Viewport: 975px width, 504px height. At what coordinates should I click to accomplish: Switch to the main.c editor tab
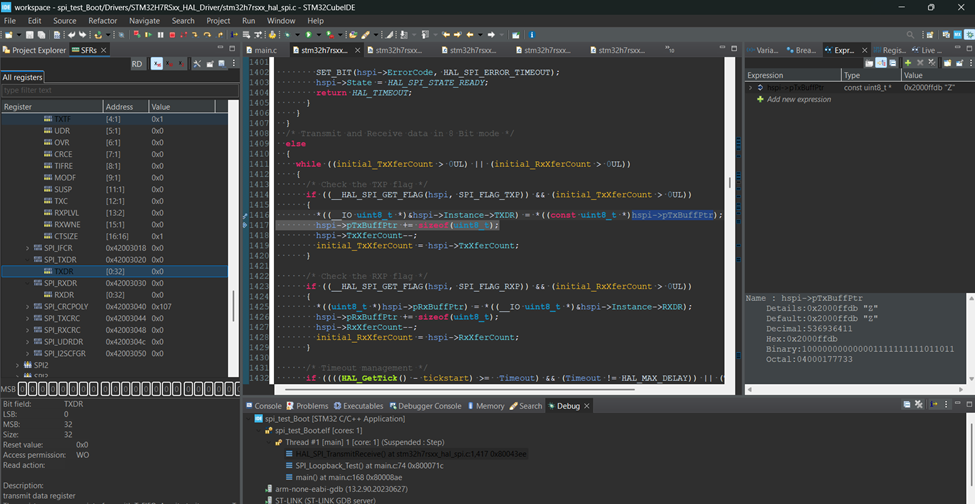point(264,50)
